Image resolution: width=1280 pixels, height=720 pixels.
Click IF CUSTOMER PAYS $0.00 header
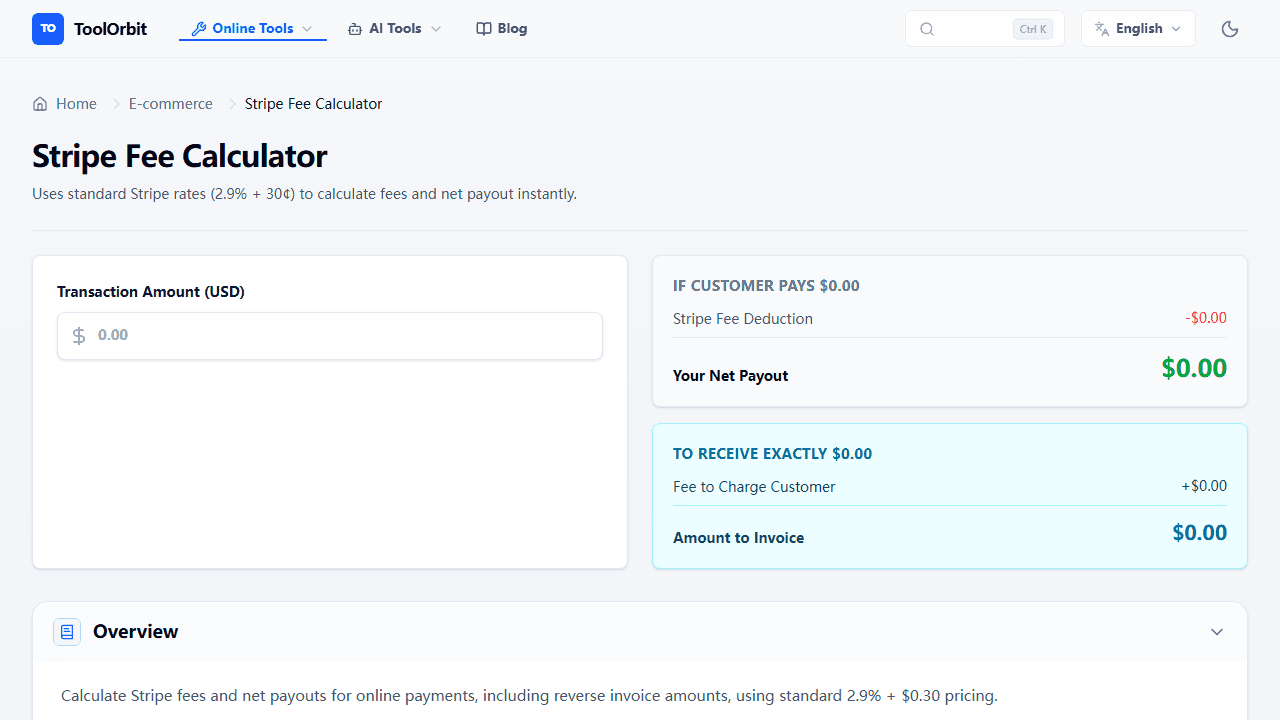tap(766, 286)
